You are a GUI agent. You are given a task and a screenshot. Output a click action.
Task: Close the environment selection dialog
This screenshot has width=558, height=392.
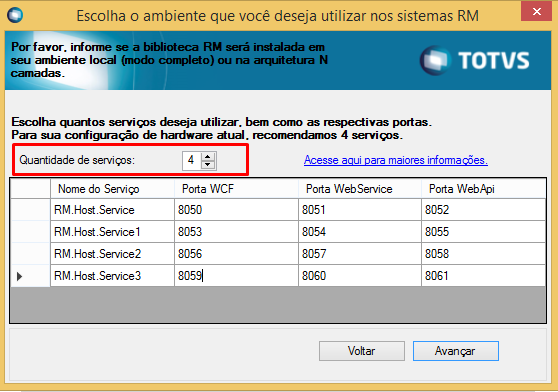pos(536,12)
